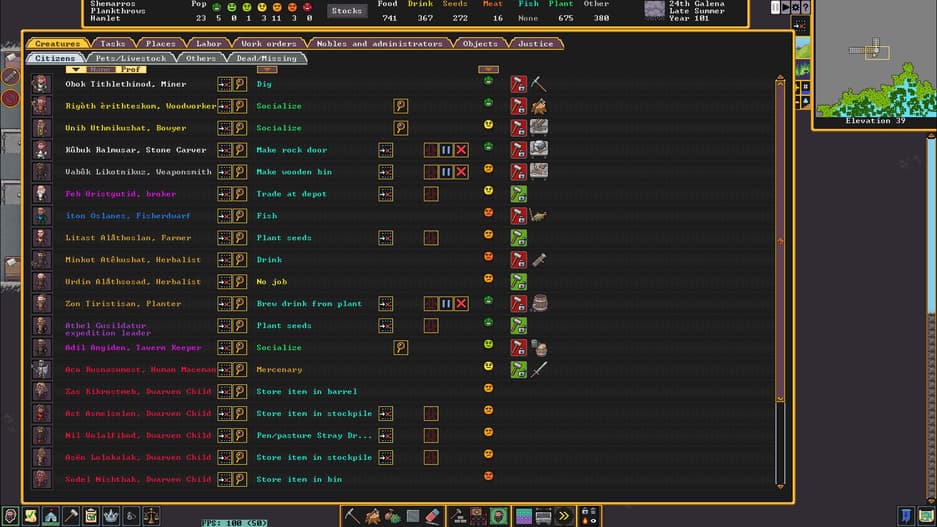Pause the Make wooden bin job
Viewport: 937px width, 527px height.
pyautogui.click(x=446, y=172)
